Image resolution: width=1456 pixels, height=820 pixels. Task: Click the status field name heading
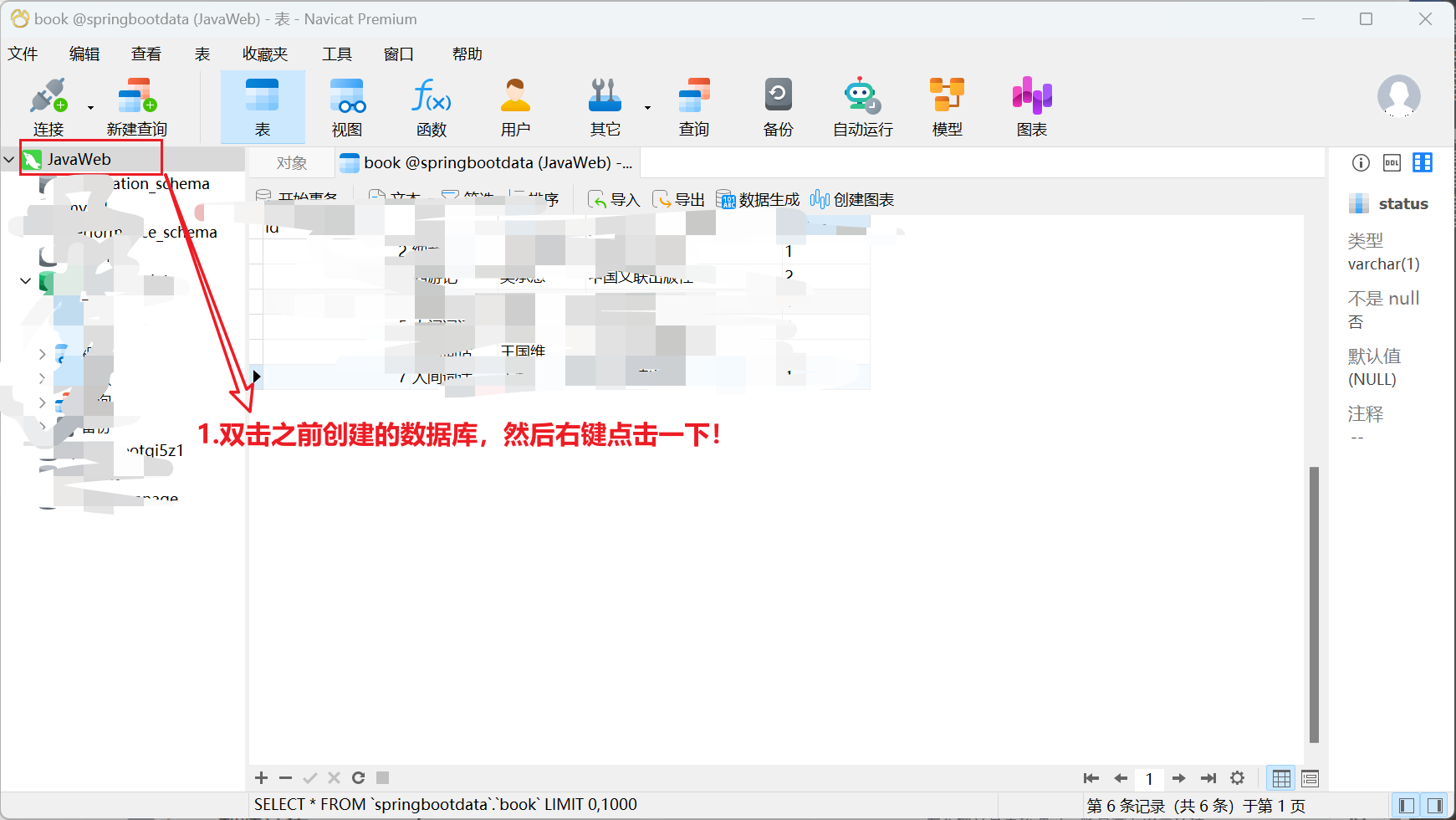pos(1403,203)
